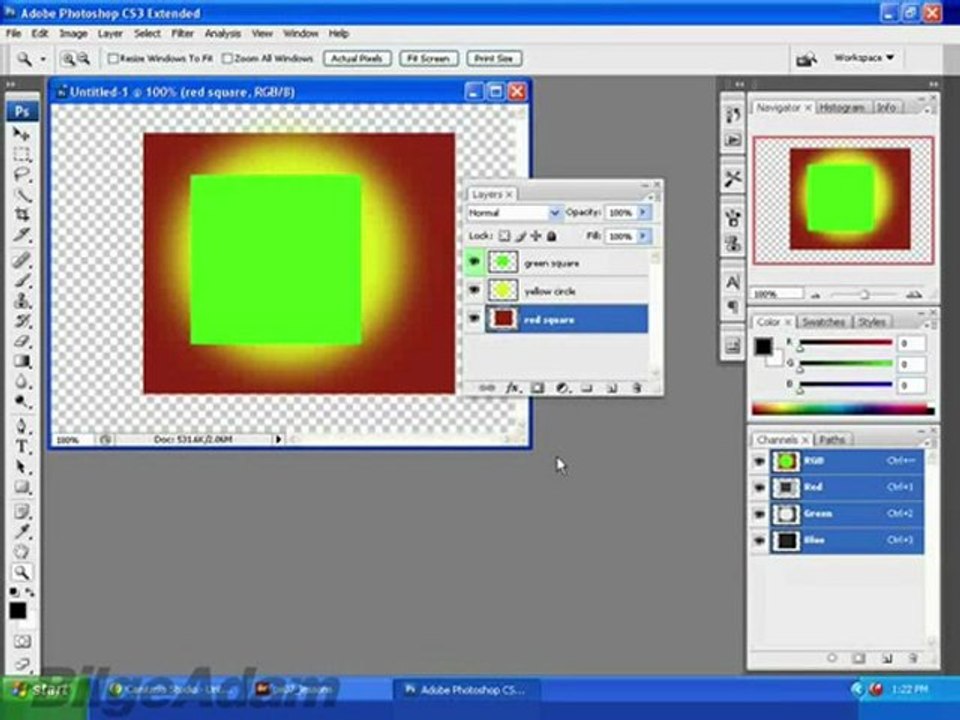Select the Pen tool
Viewport: 960px width, 720px height.
(x=22, y=426)
